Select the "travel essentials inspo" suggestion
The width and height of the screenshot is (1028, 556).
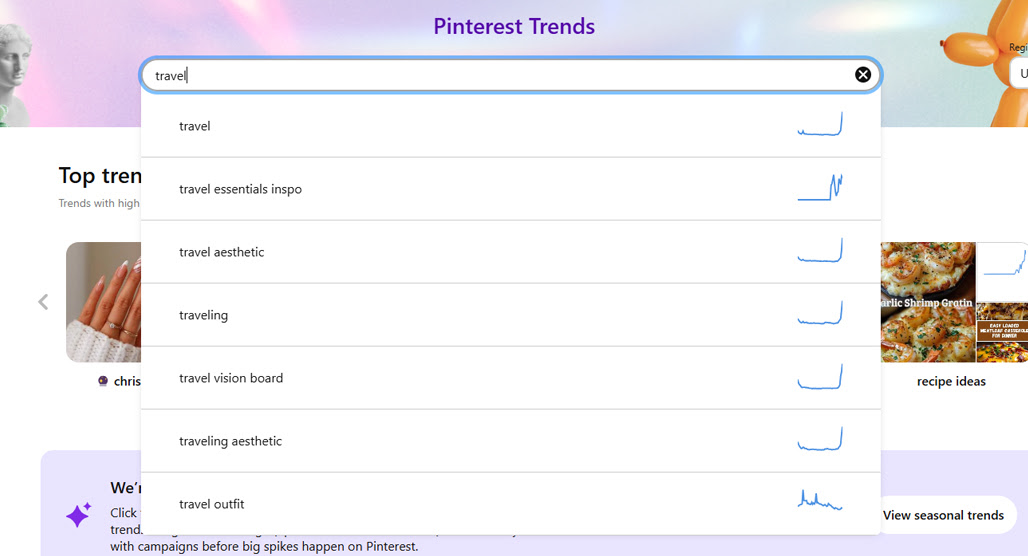click(x=511, y=189)
